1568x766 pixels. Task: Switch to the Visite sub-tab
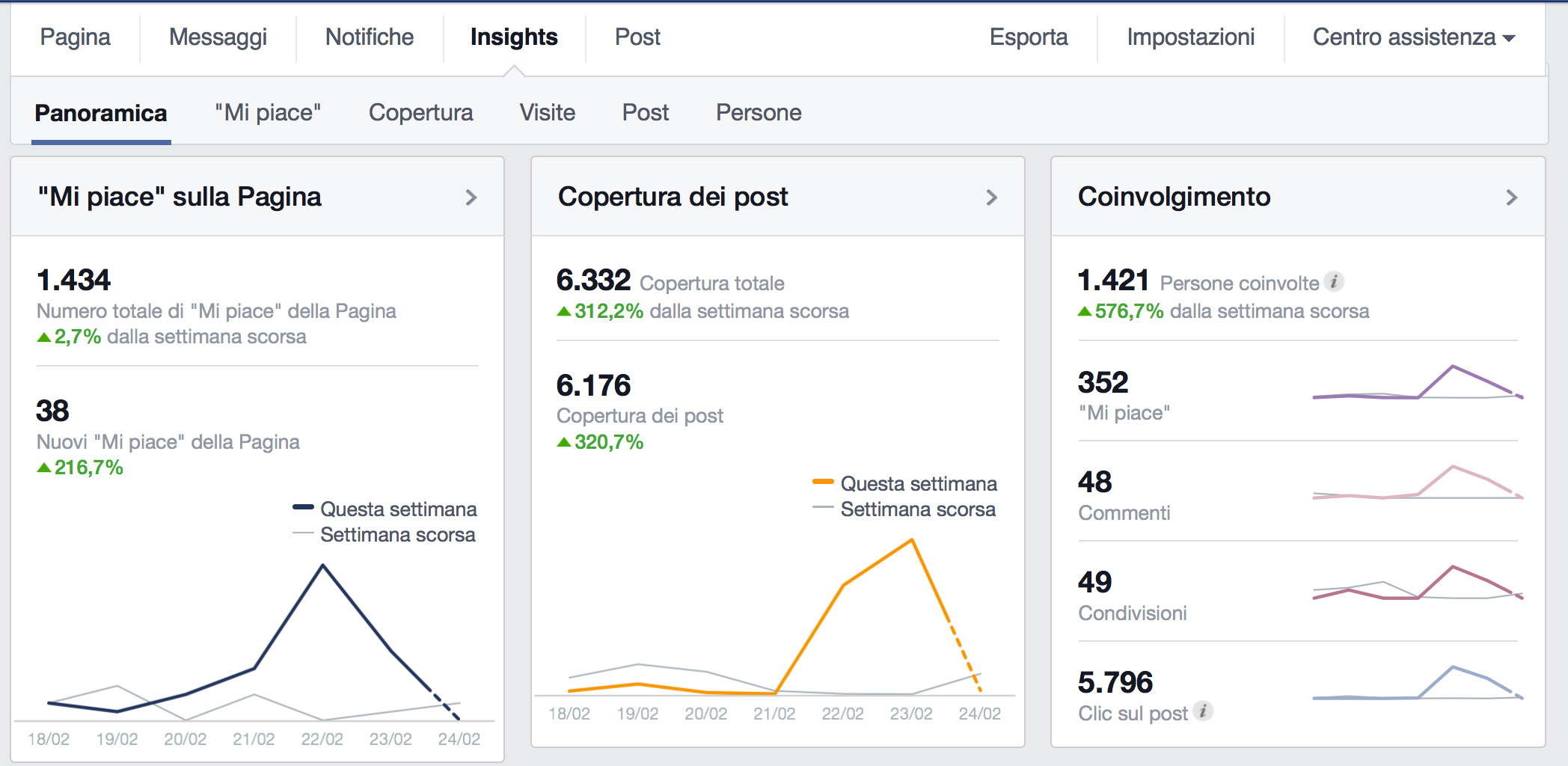tap(548, 113)
